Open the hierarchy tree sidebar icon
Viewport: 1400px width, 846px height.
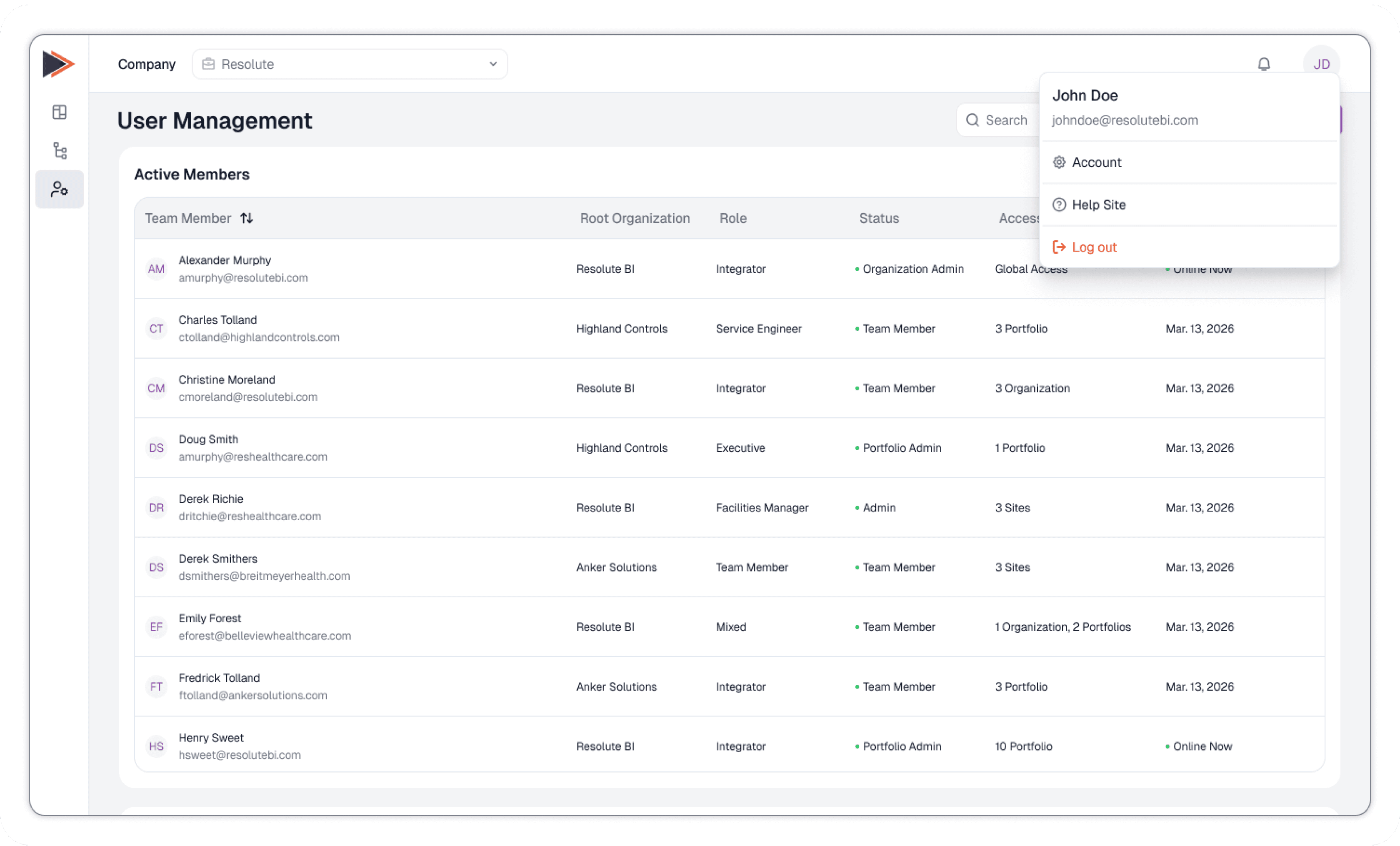(x=60, y=150)
